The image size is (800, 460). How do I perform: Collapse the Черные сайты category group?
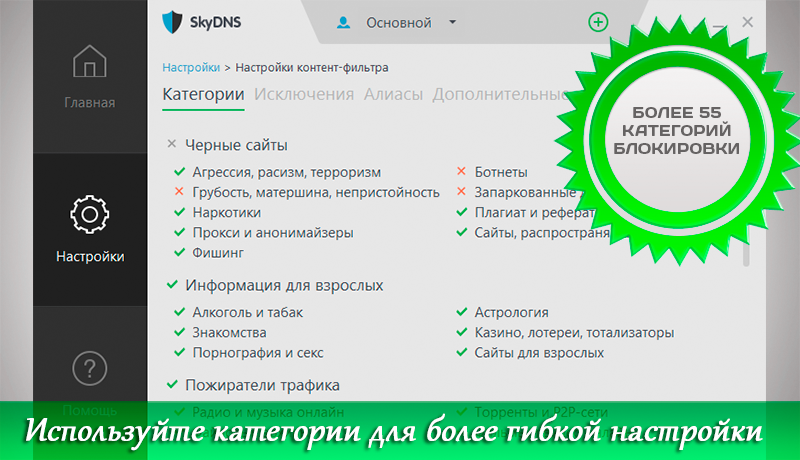coord(172,144)
